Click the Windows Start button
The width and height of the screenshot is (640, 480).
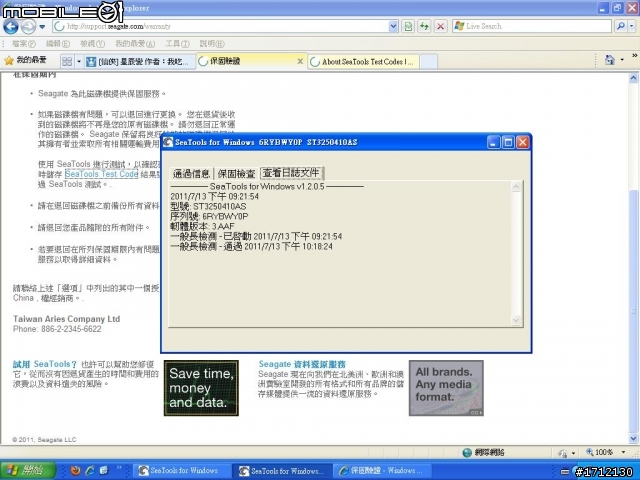pos(28,470)
